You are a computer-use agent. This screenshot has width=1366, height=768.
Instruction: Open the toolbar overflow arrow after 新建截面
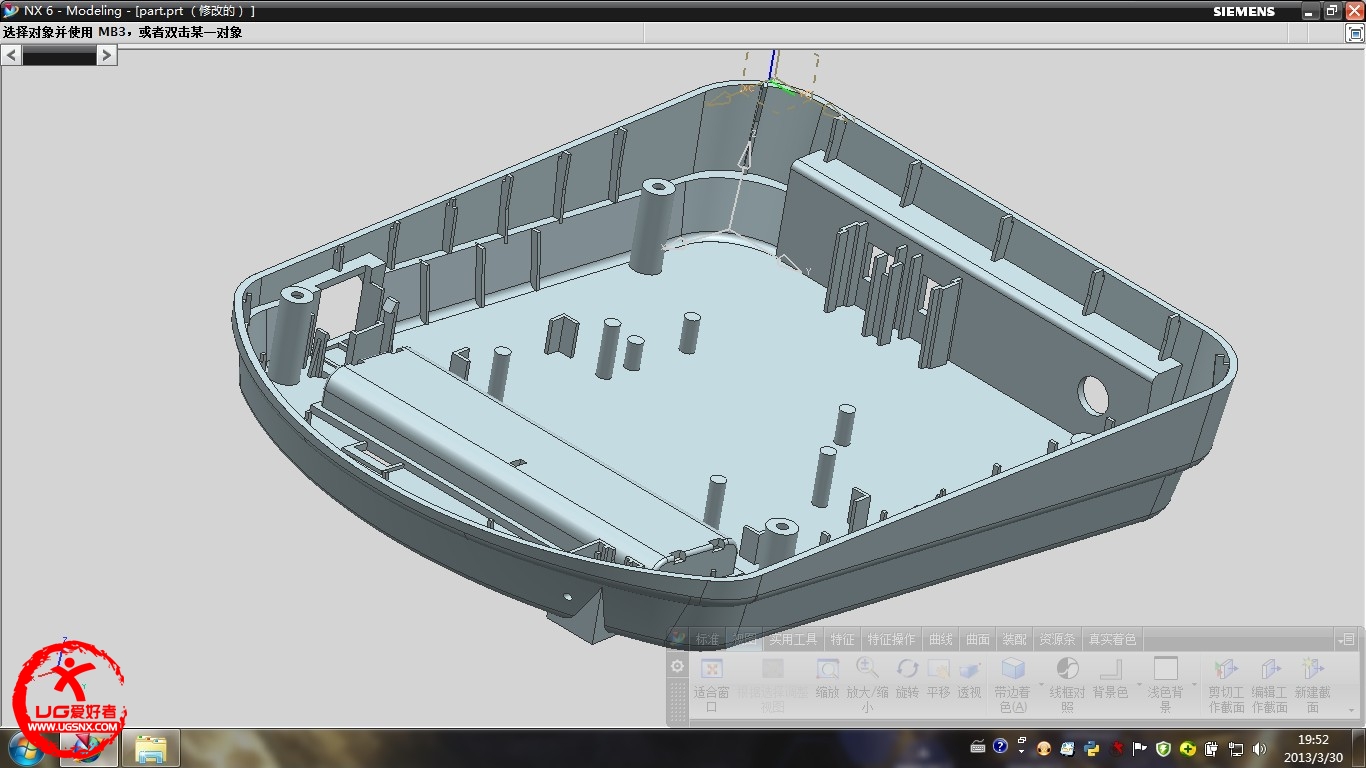1352,710
